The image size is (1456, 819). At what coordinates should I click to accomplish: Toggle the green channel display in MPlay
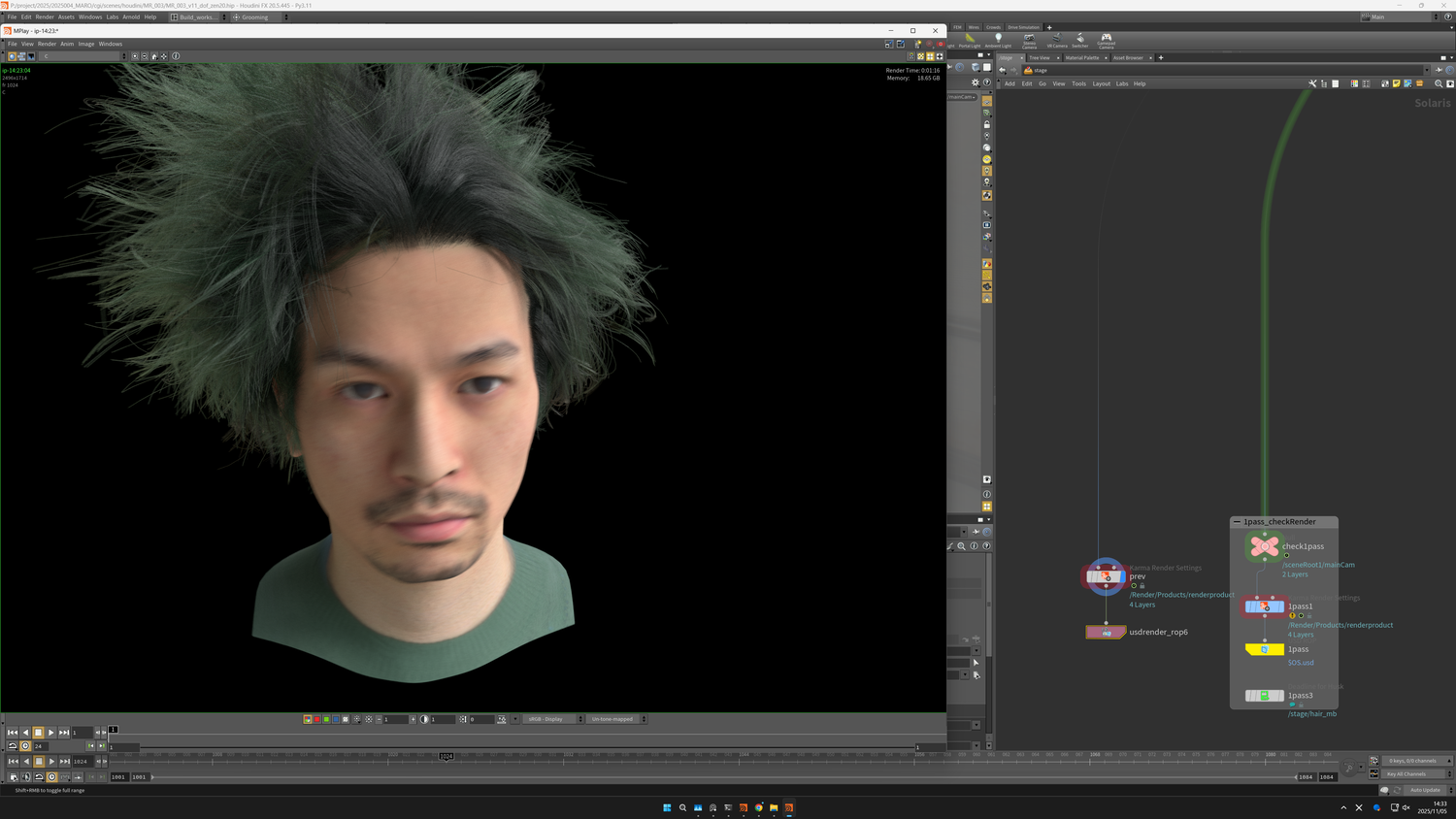[x=326, y=719]
